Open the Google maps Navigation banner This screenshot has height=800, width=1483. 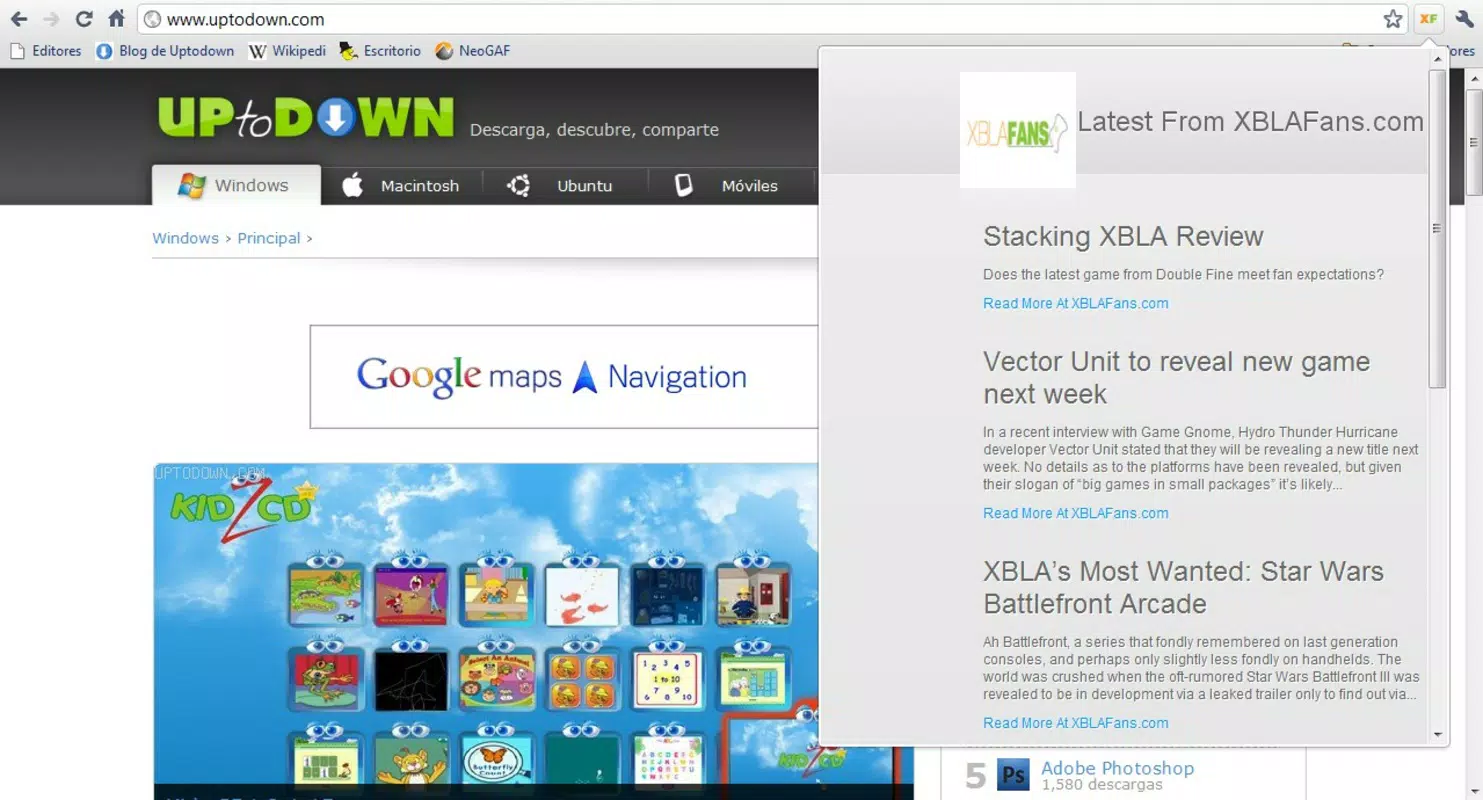coord(564,377)
